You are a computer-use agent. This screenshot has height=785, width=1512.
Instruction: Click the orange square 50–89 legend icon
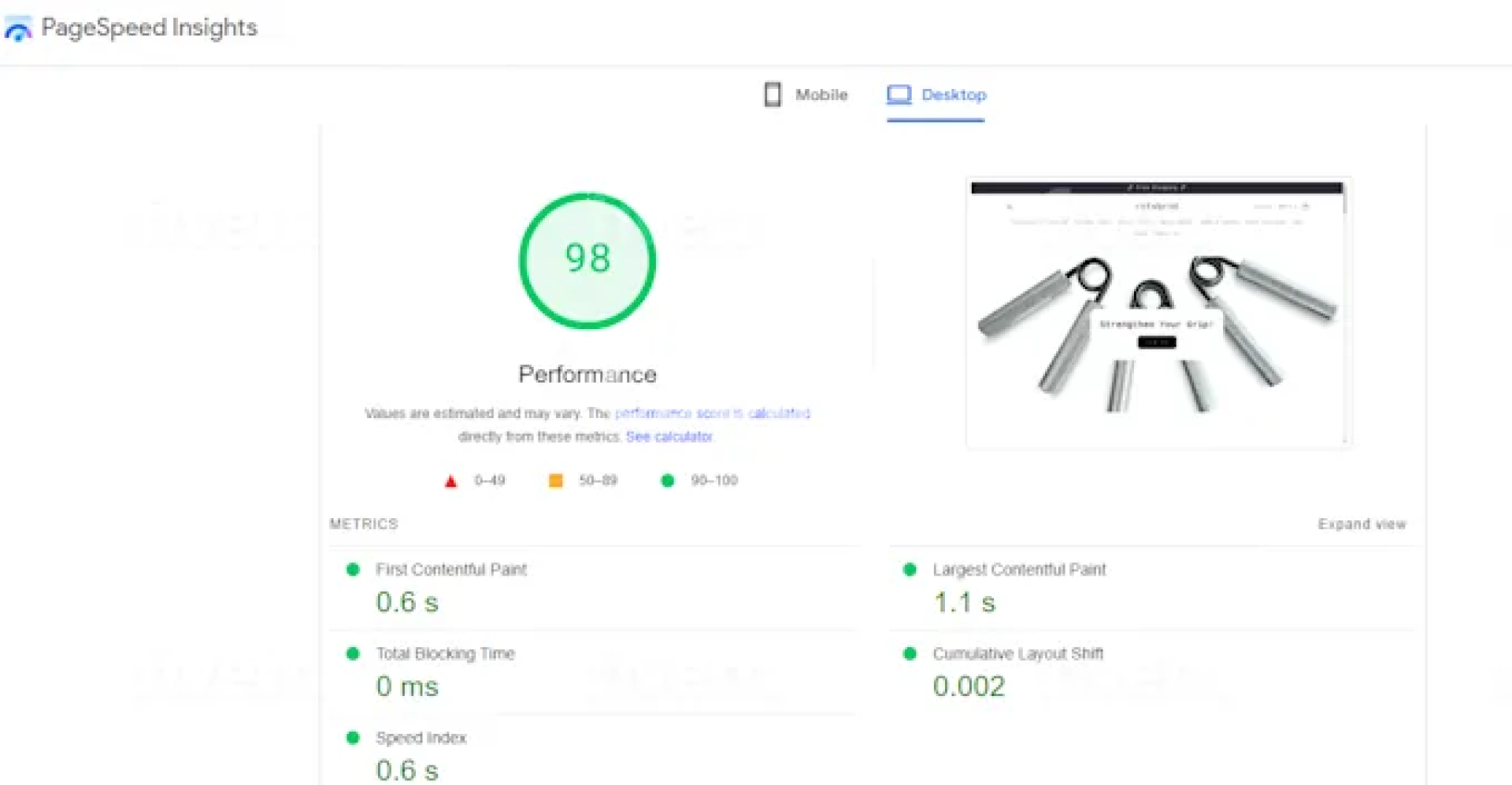[555, 480]
